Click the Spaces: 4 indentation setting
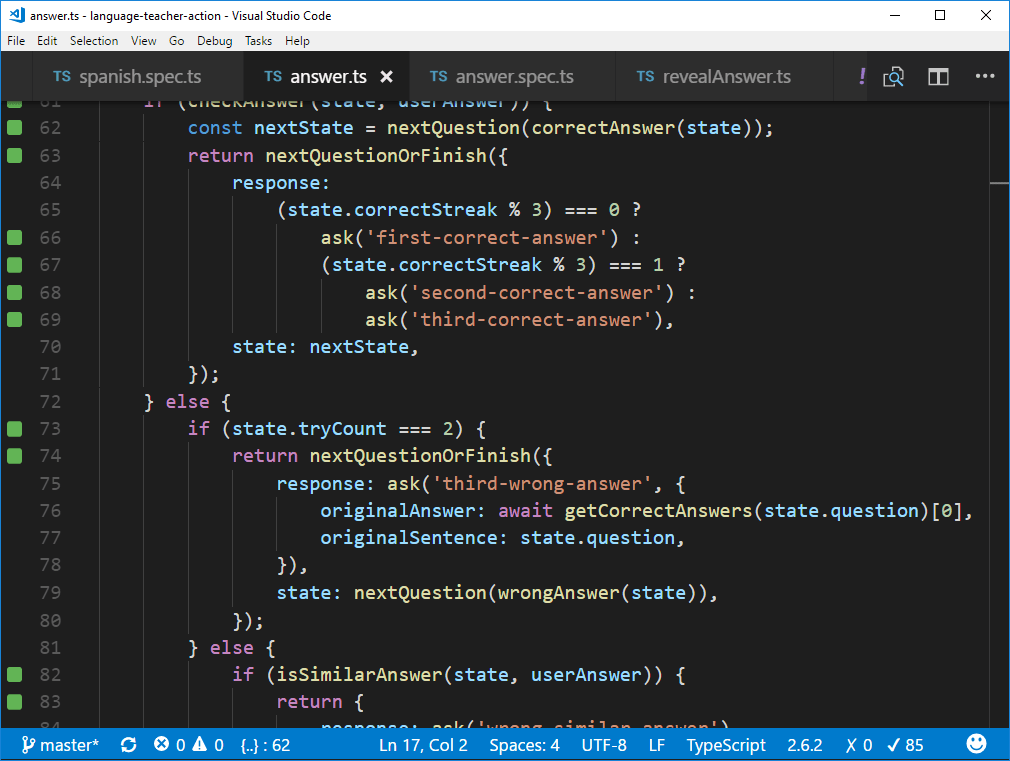Viewport: 1010px width, 761px height. [524, 745]
